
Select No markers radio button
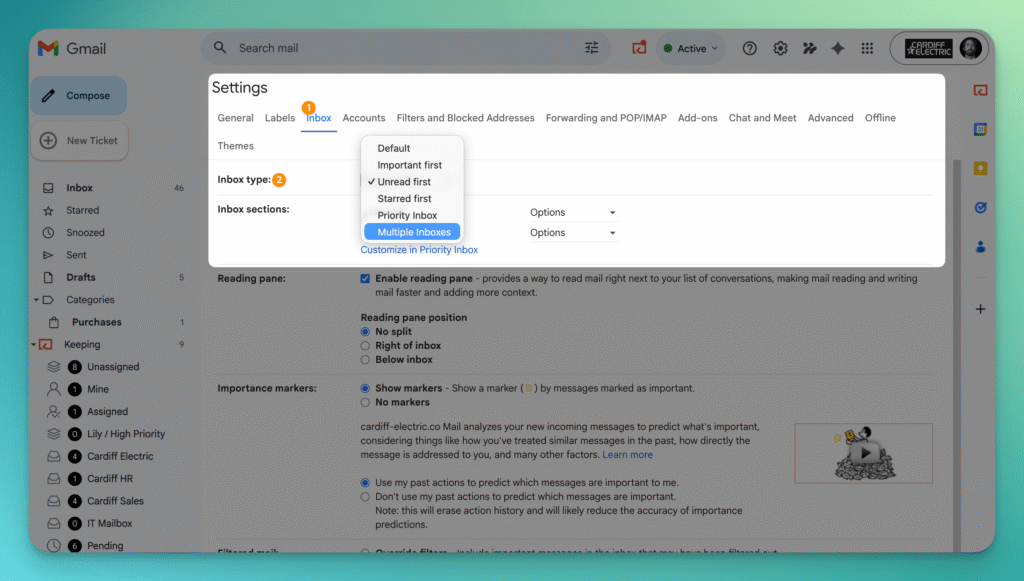pos(365,403)
